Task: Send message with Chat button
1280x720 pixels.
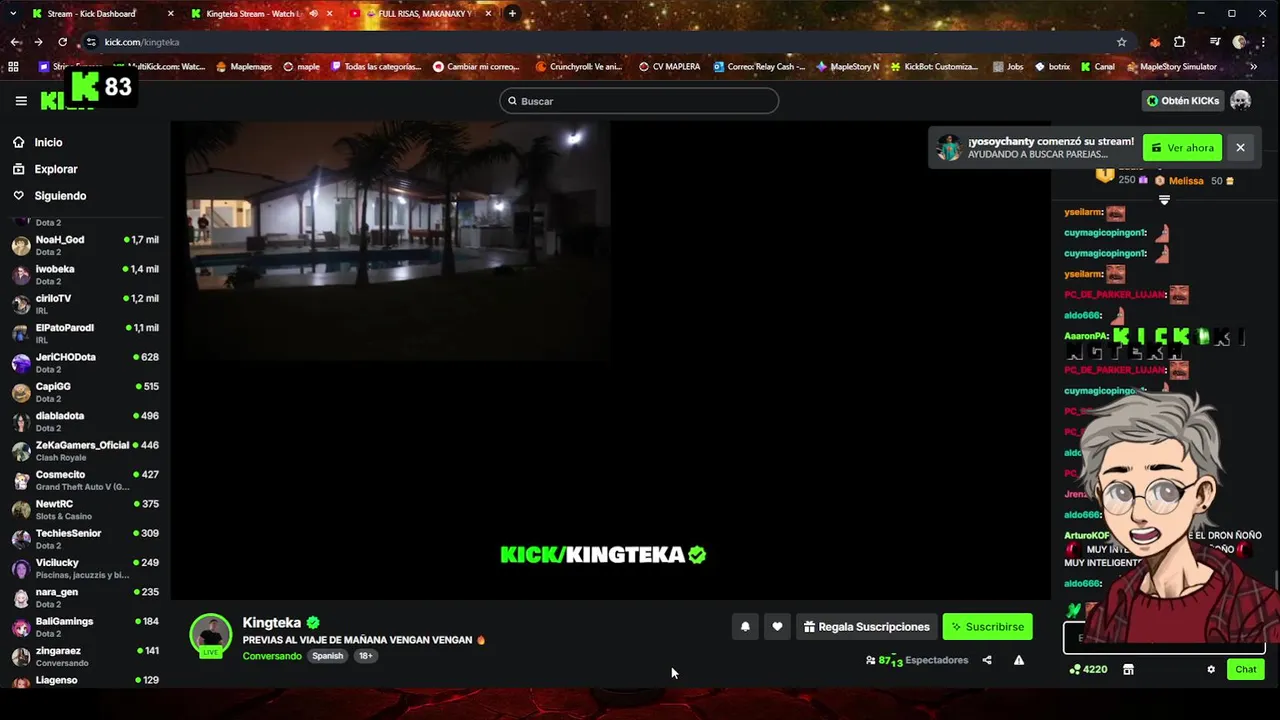Action: click(x=1245, y=669)
